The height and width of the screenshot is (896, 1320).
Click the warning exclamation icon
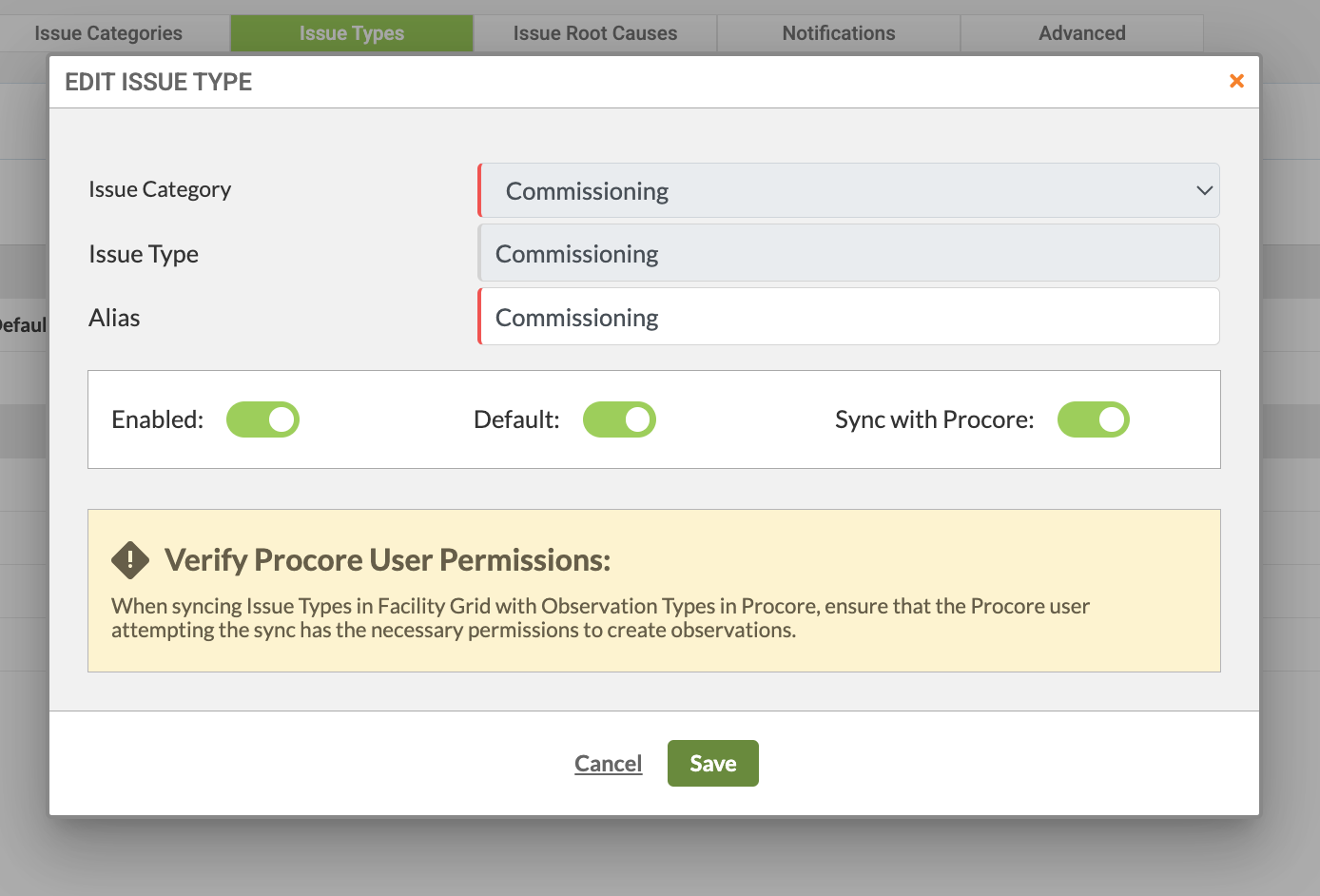click(x=130, y=560)
